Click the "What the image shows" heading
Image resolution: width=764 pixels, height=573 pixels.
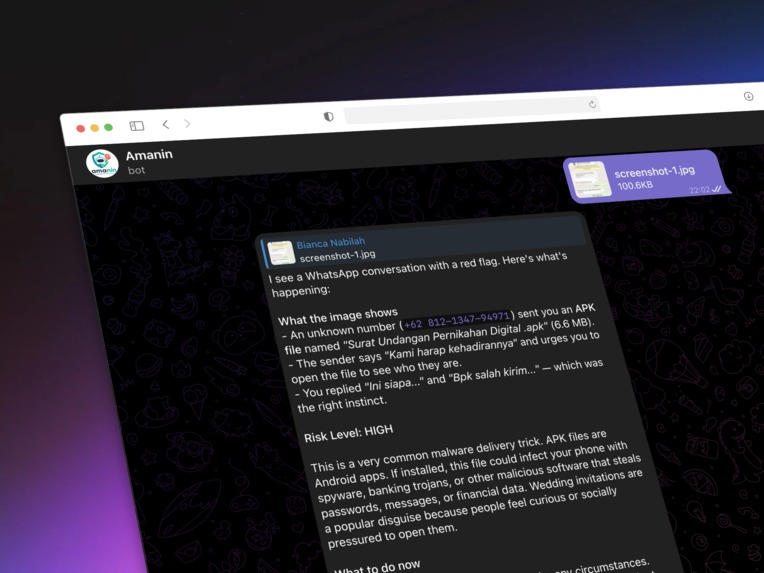pyautogui.click(x=338, y=316)
